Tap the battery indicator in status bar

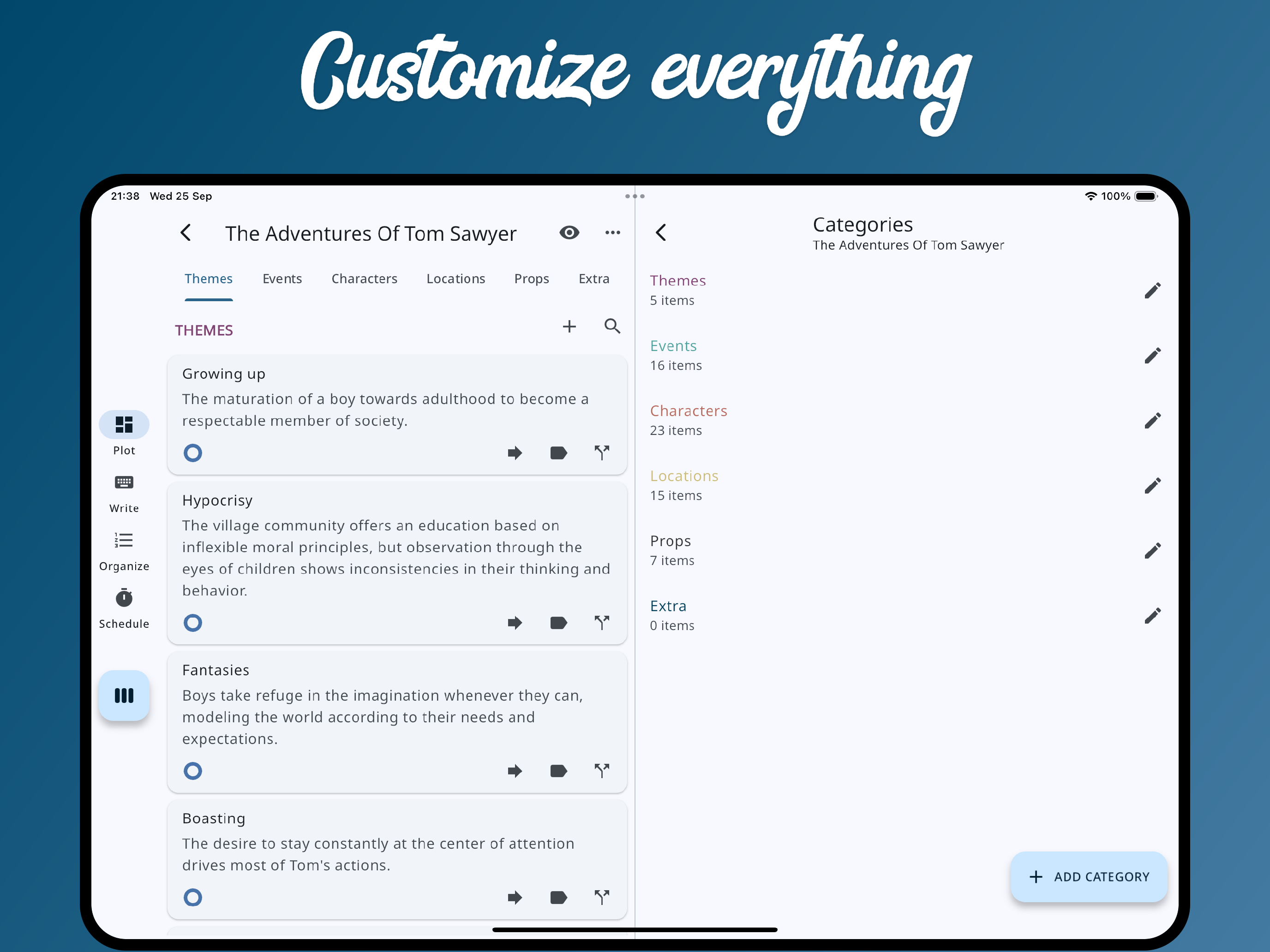1146,196
